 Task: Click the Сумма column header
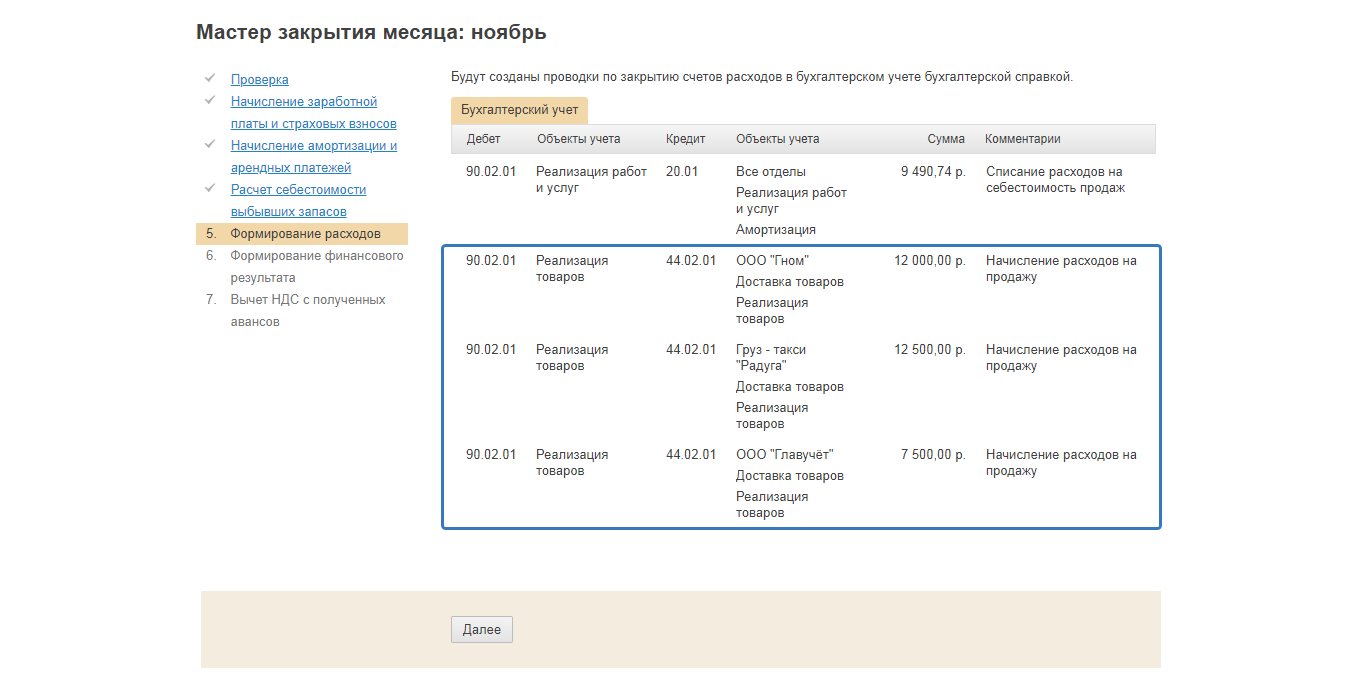945,139
